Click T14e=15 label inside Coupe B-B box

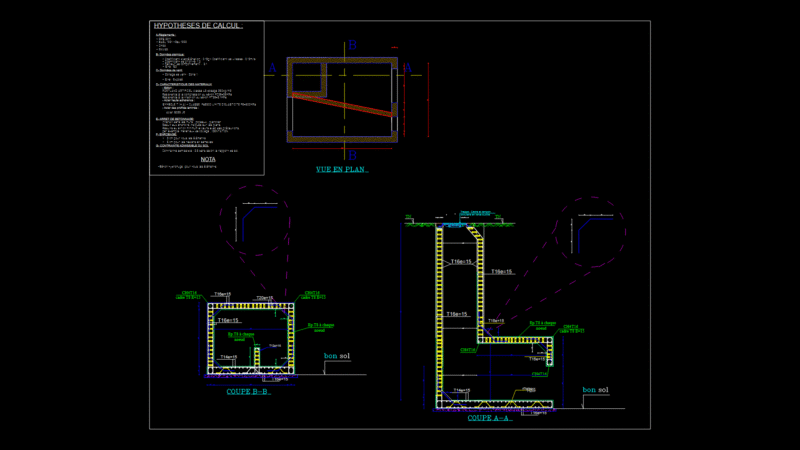(229, 357)
